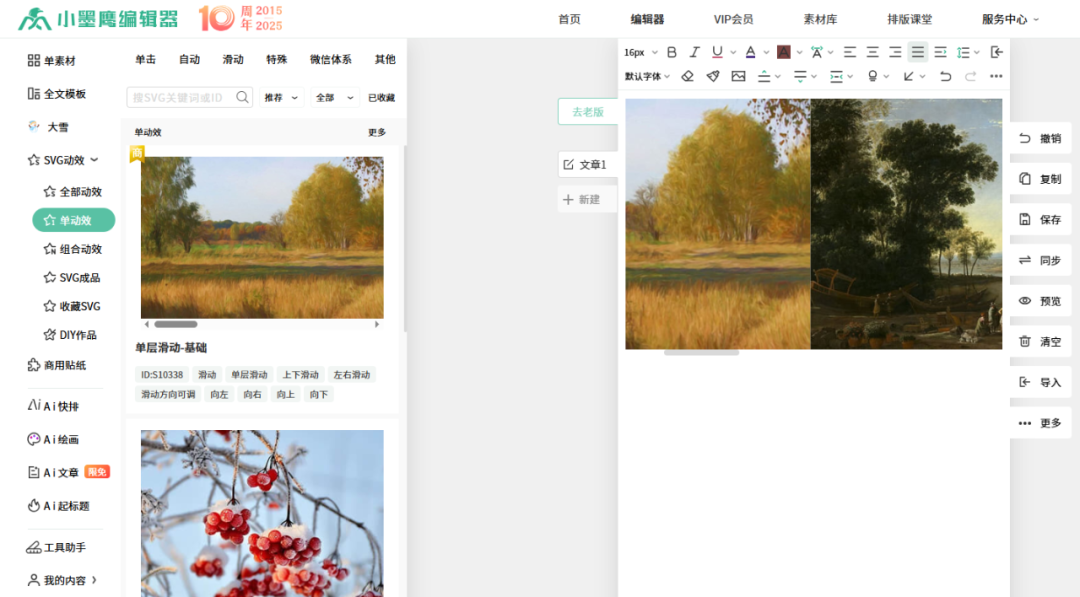
Task: Align text to the right
Action: (895, 52)
